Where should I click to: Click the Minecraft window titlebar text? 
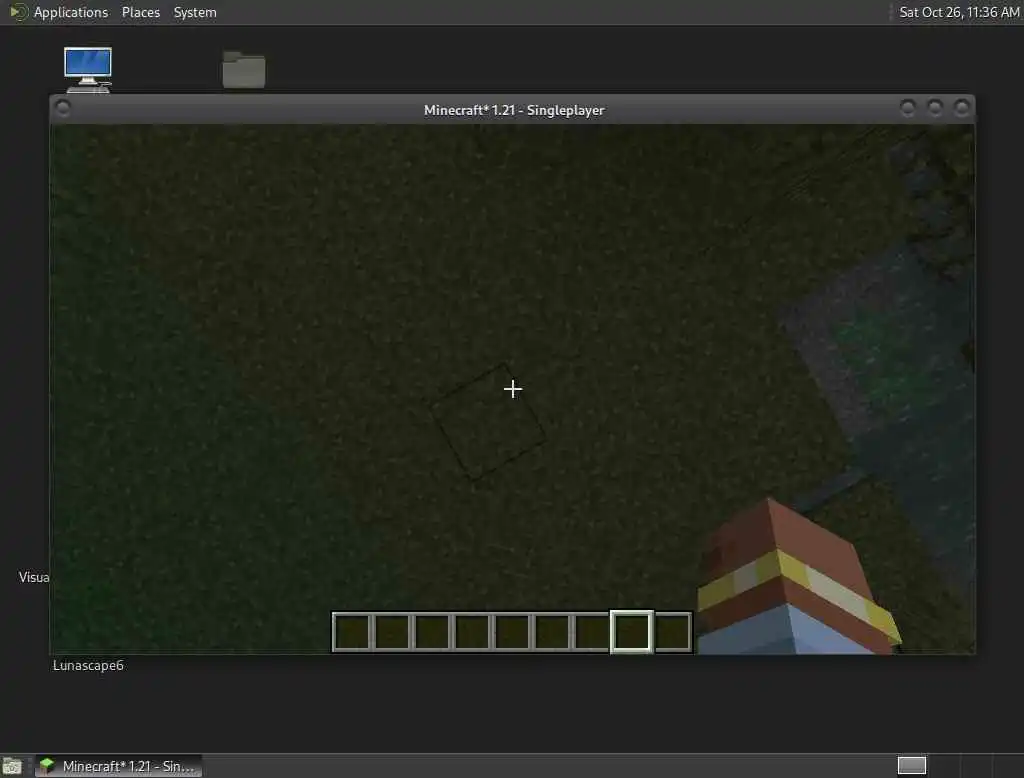514,110
